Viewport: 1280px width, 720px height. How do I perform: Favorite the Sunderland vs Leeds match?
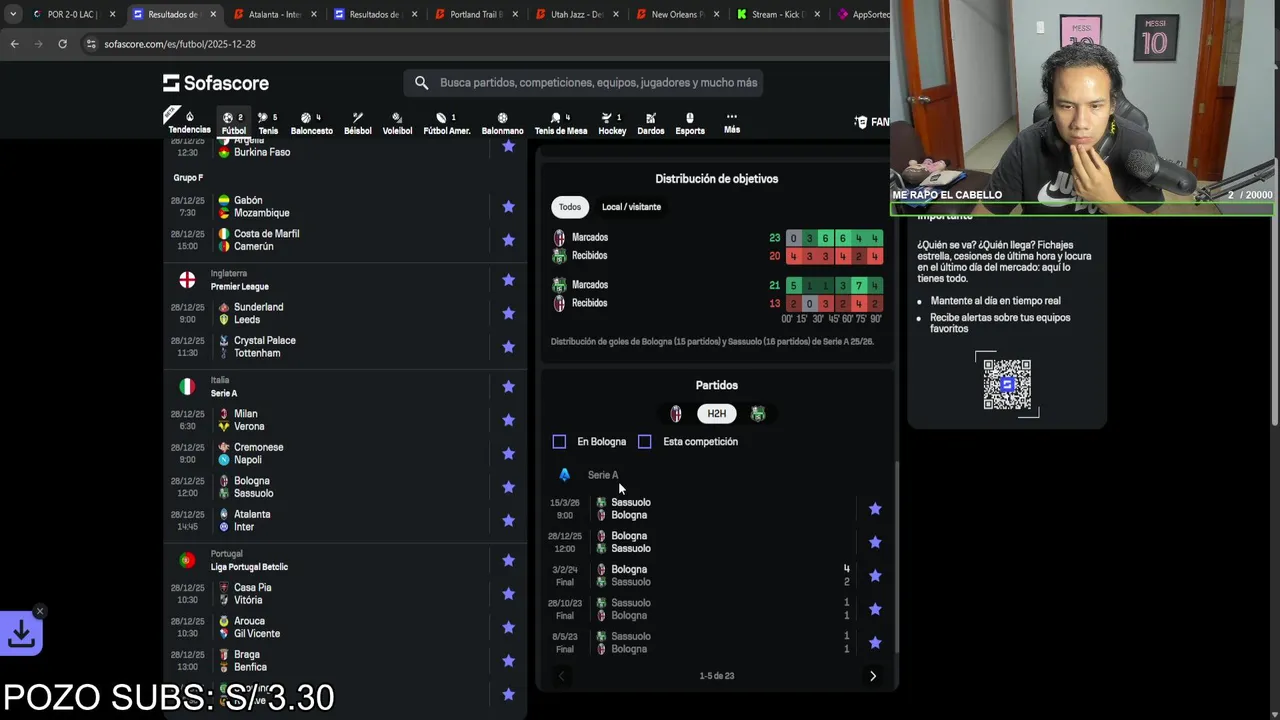(508, 313)
